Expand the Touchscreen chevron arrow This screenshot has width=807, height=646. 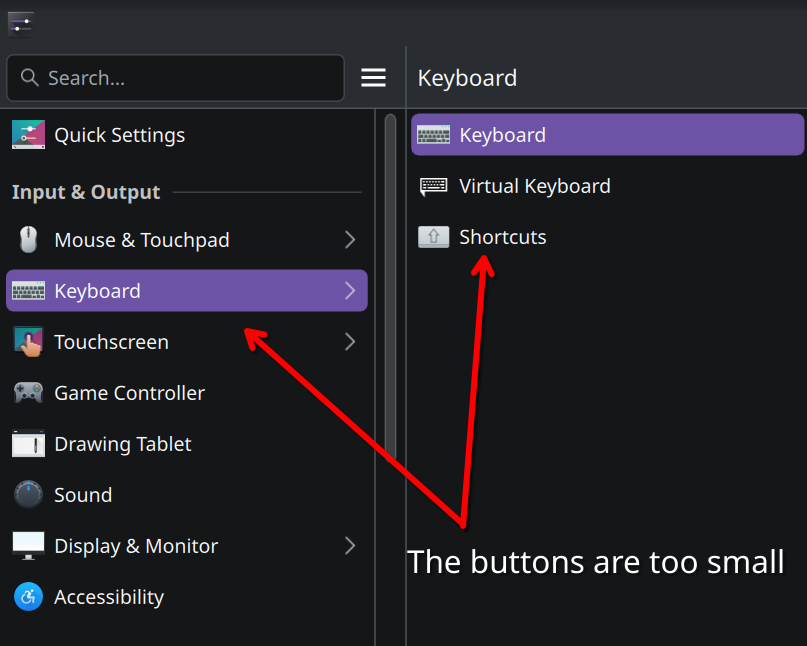tap(350, 342)
